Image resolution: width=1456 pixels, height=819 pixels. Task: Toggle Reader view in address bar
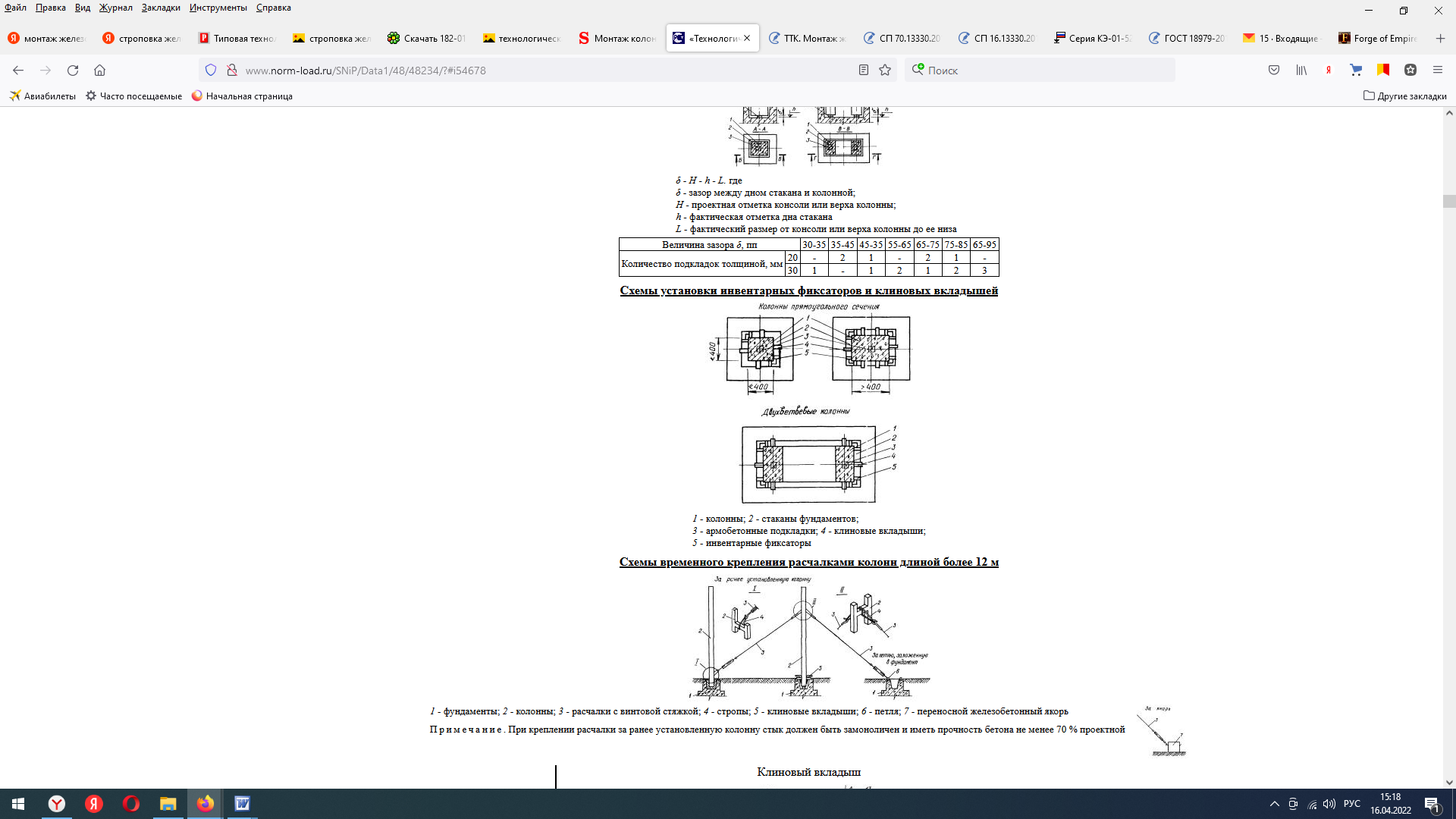tap(863, 71)
